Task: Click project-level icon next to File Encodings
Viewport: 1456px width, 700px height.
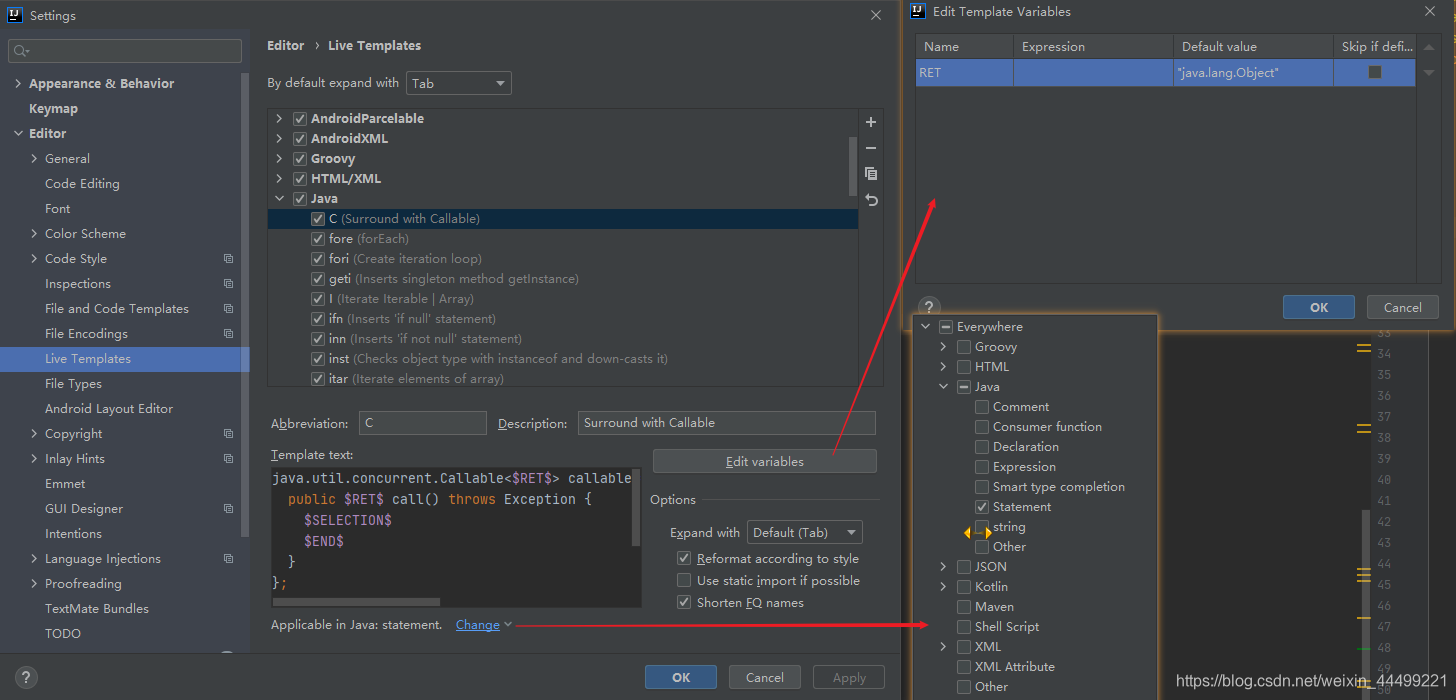Action: 228,334
